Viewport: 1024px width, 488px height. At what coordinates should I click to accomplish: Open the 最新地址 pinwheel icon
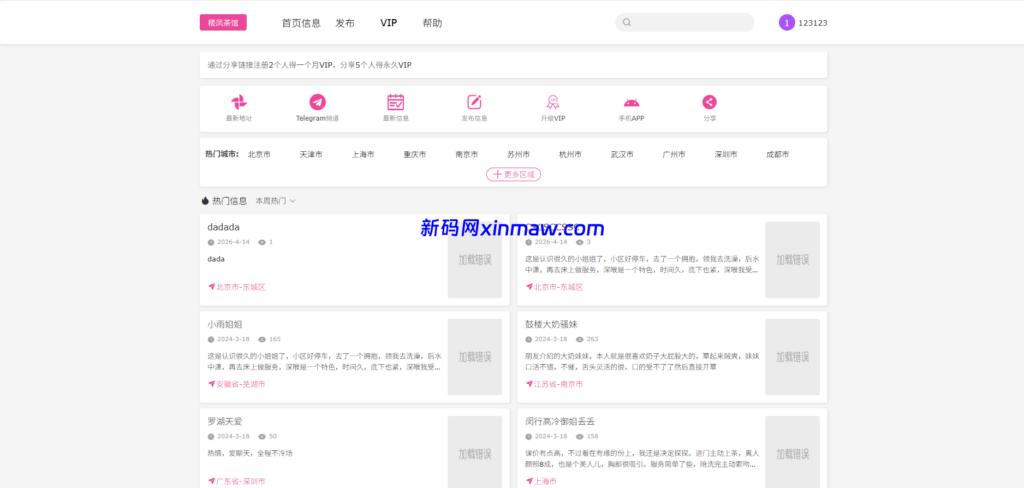coord(239,102)
